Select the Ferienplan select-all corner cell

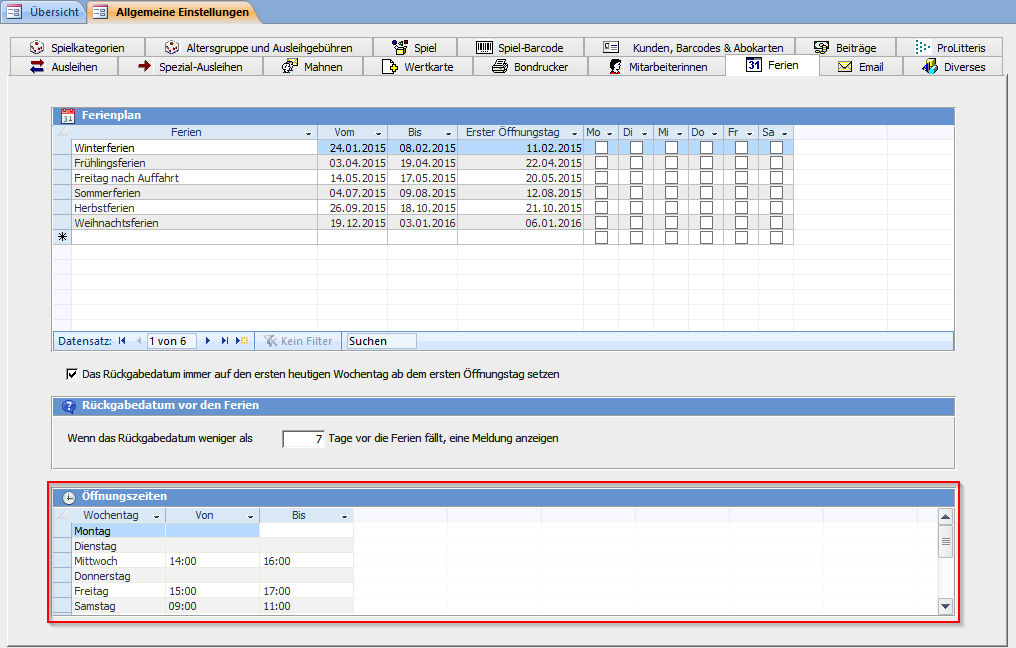(x=62, y=132)
